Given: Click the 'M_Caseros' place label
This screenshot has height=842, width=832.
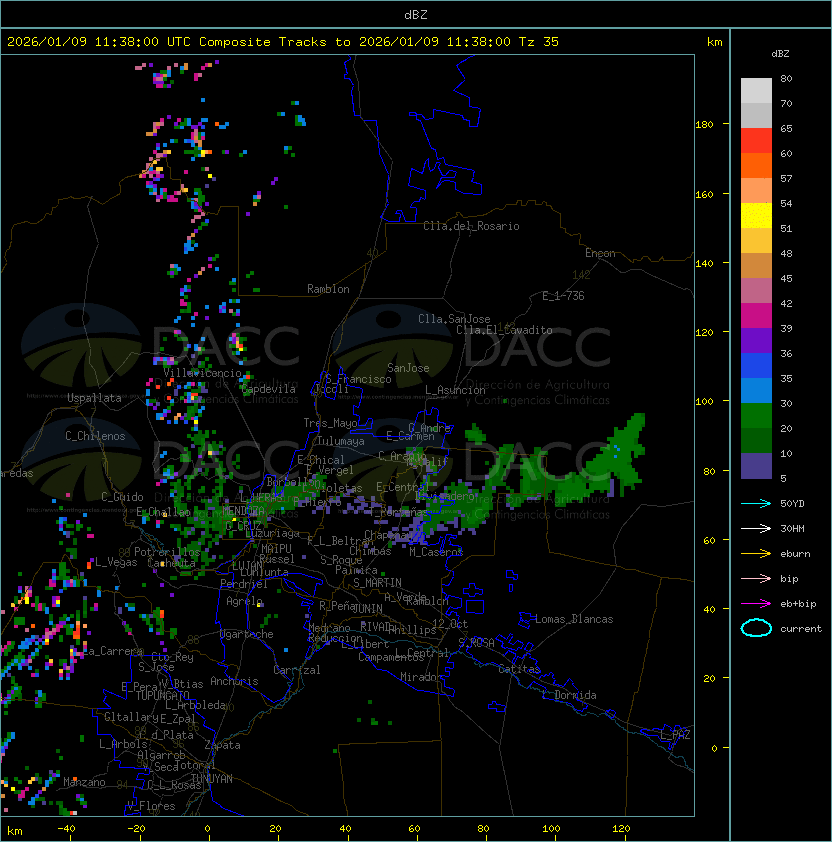Looking at the screenshot, I should [x=436, y=552].
